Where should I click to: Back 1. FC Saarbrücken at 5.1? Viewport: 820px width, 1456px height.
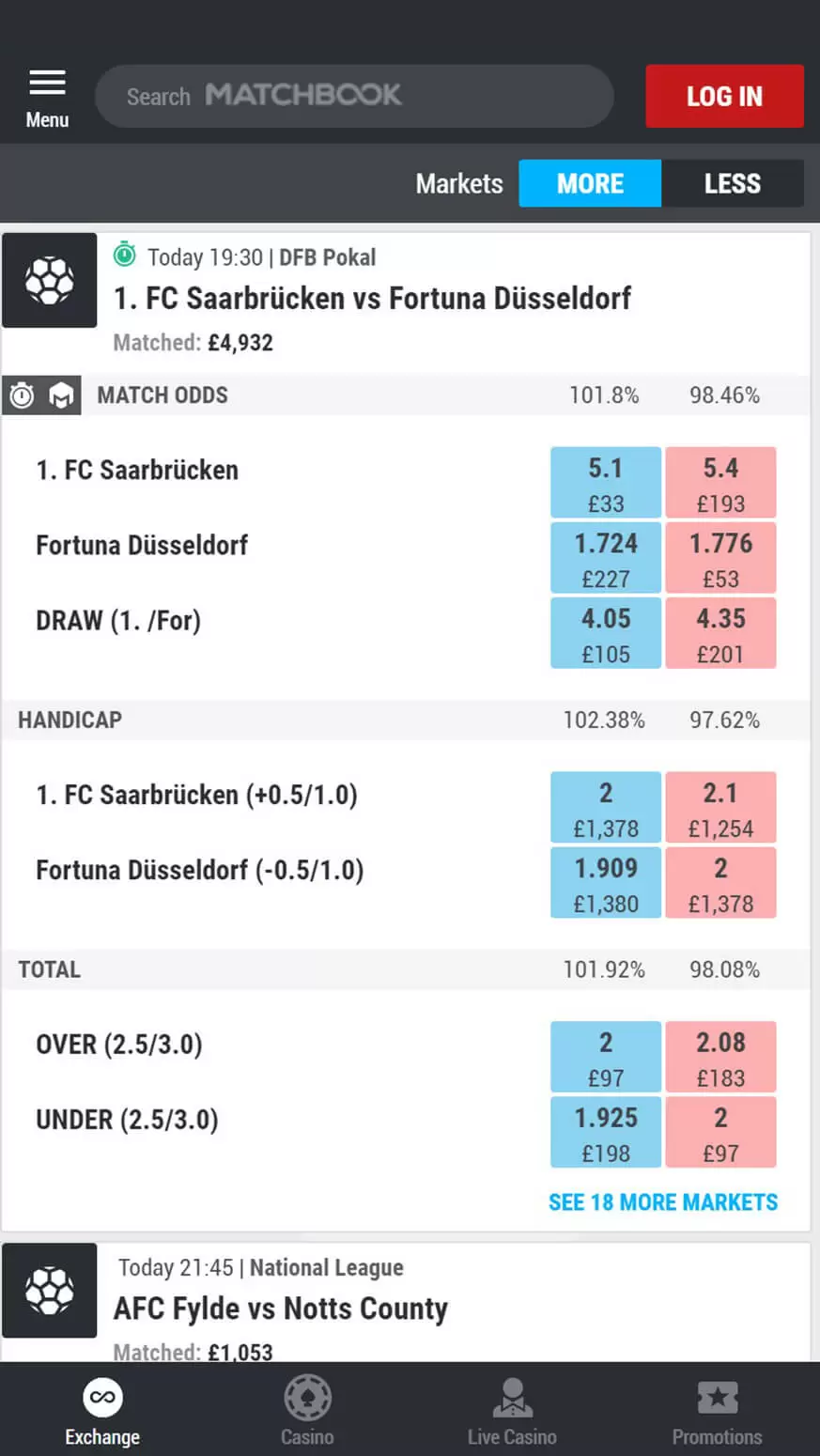pyautogui.click(x=606, y=483)
